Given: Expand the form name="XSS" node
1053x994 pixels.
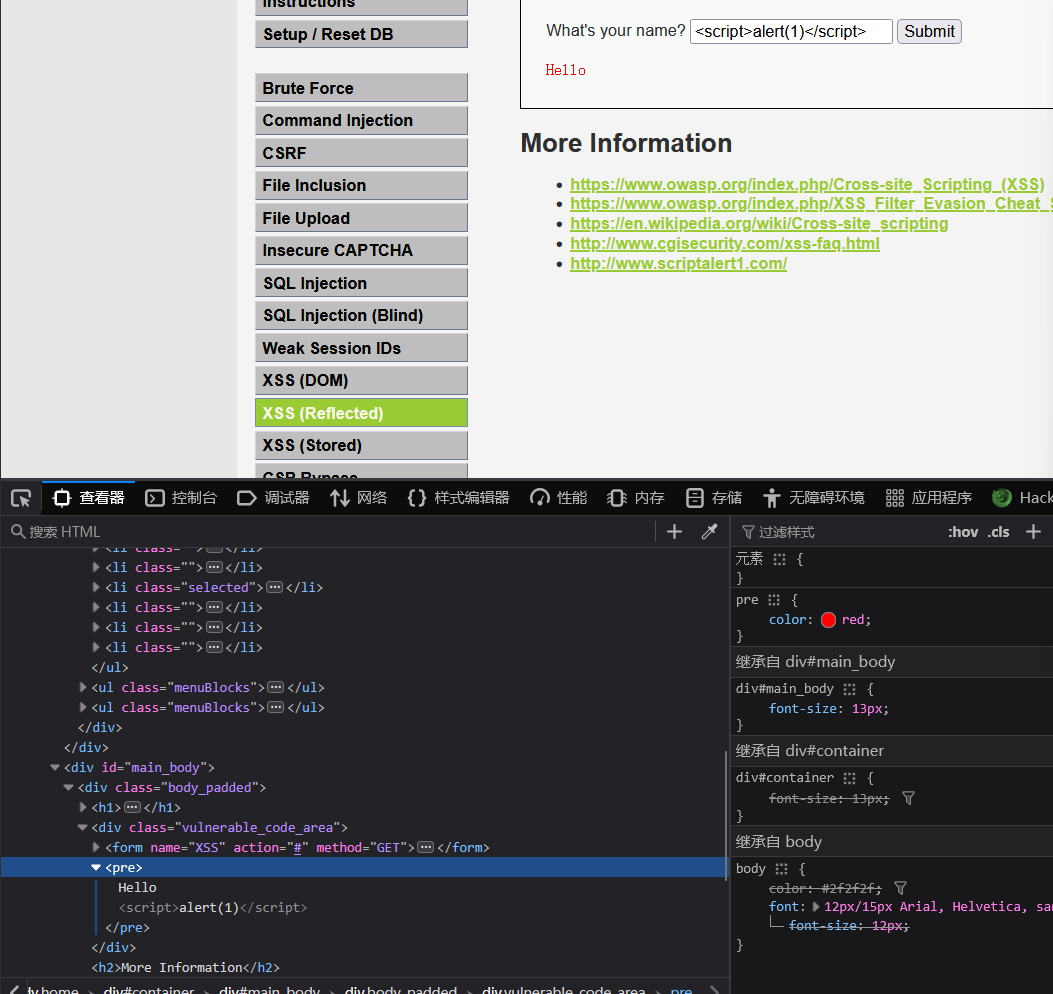Looking at the screenshot, I should point(96,848).
